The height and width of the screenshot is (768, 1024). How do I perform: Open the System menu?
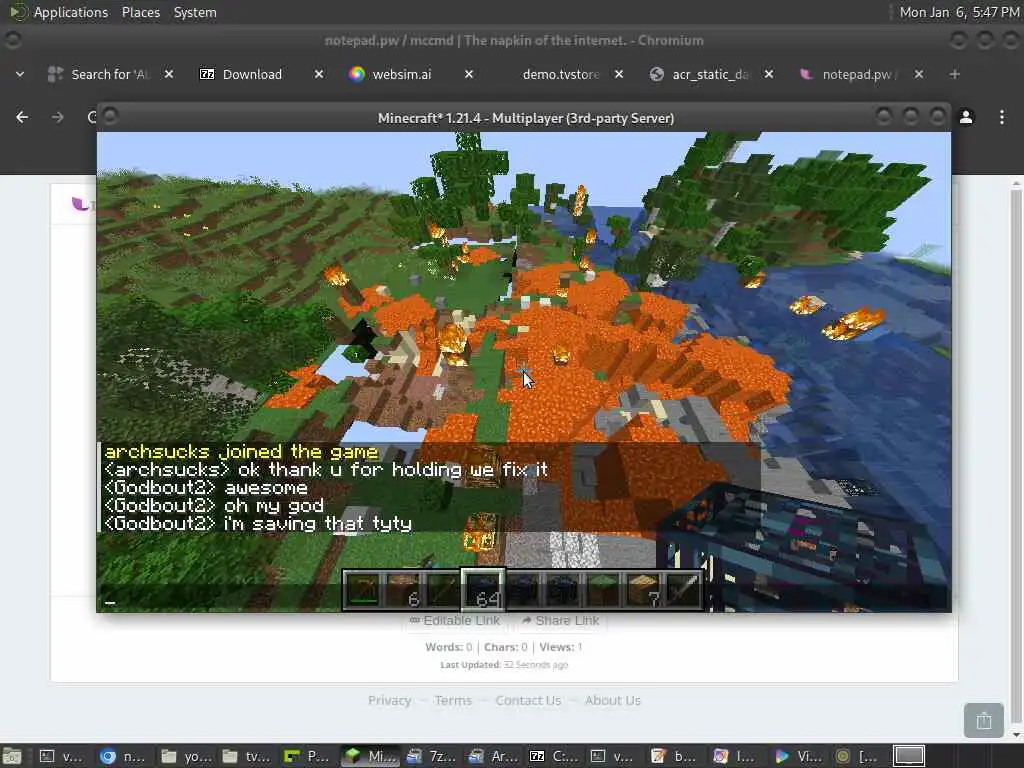pyautogui.click(x=195, y=12)
